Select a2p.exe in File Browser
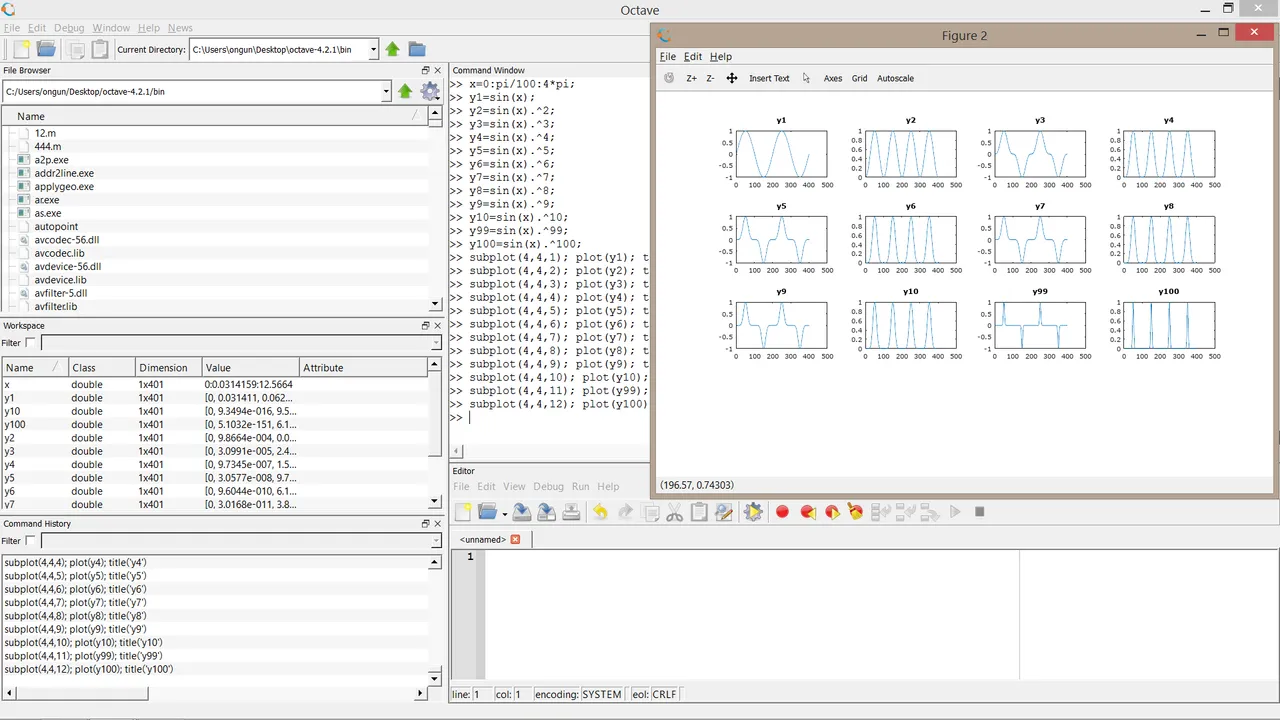Image resolution: width=1280 pixels, height=720 pixels. pyautogui.click(x=51, y=160)
